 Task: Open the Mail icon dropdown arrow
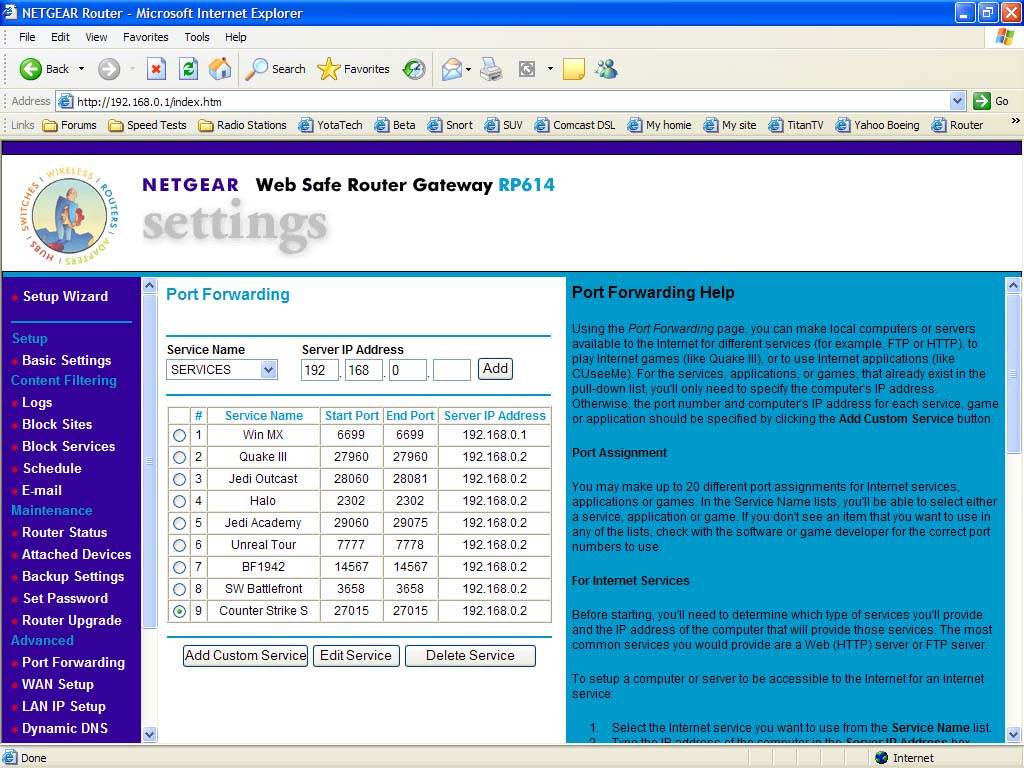pyautogui.click(x=468, y=69)
